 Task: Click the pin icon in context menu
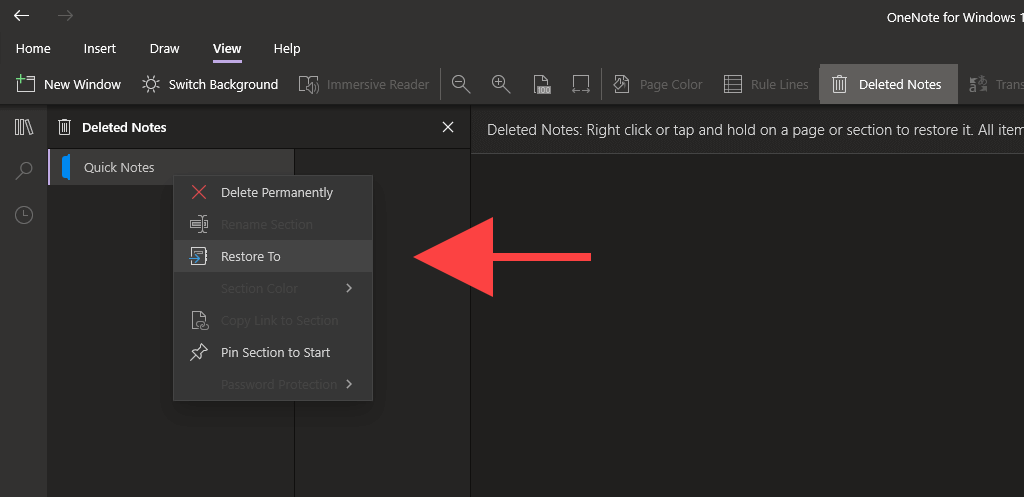[x=199, y=353]
